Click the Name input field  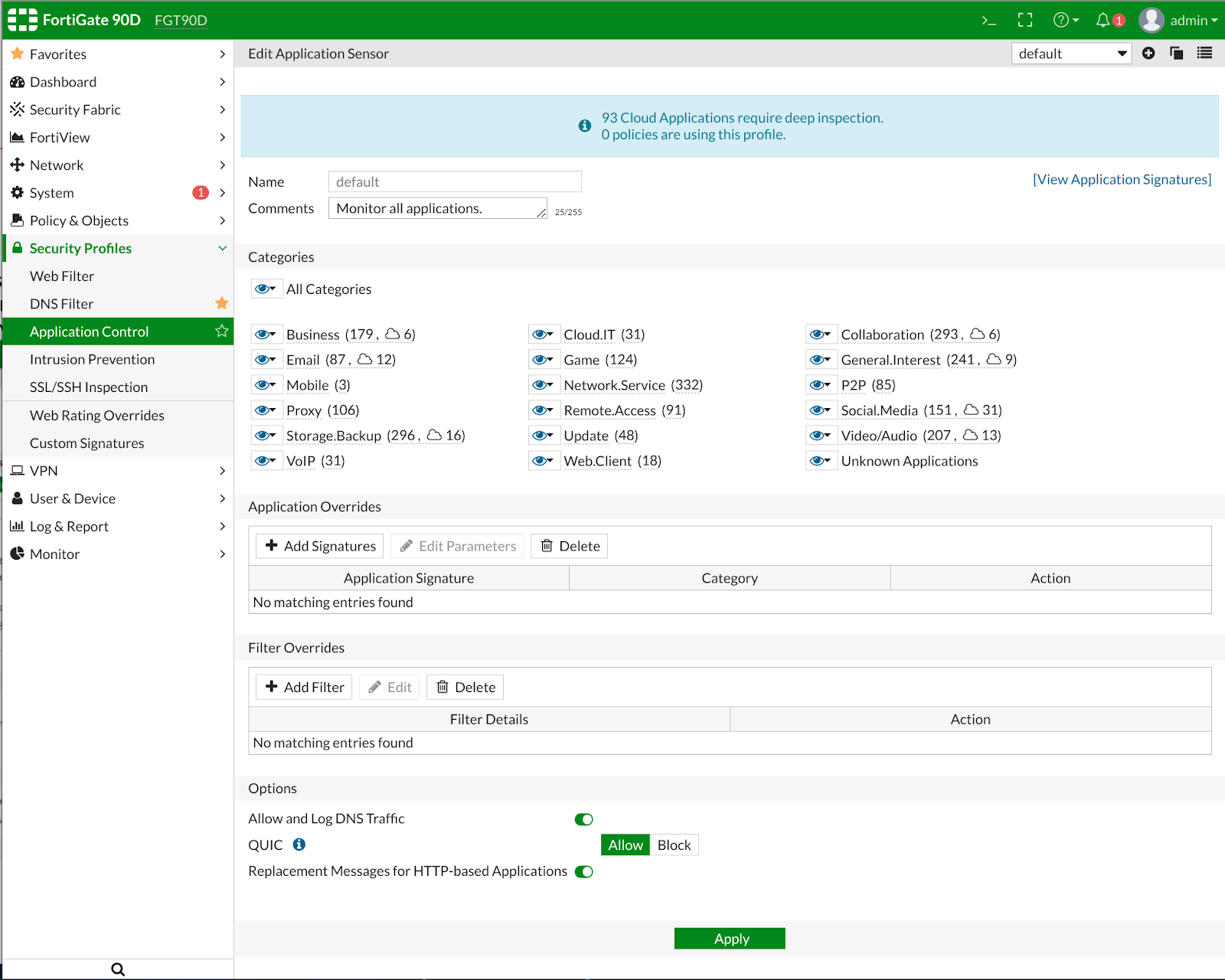[x=455, y=181]
